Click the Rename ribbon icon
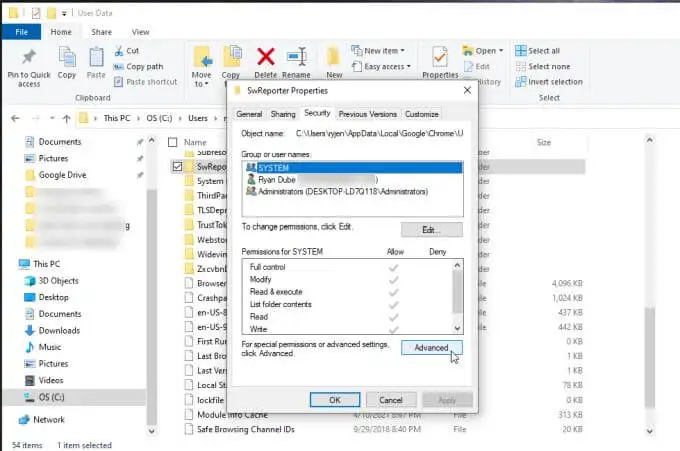680x451 pixels. (297, 56)
